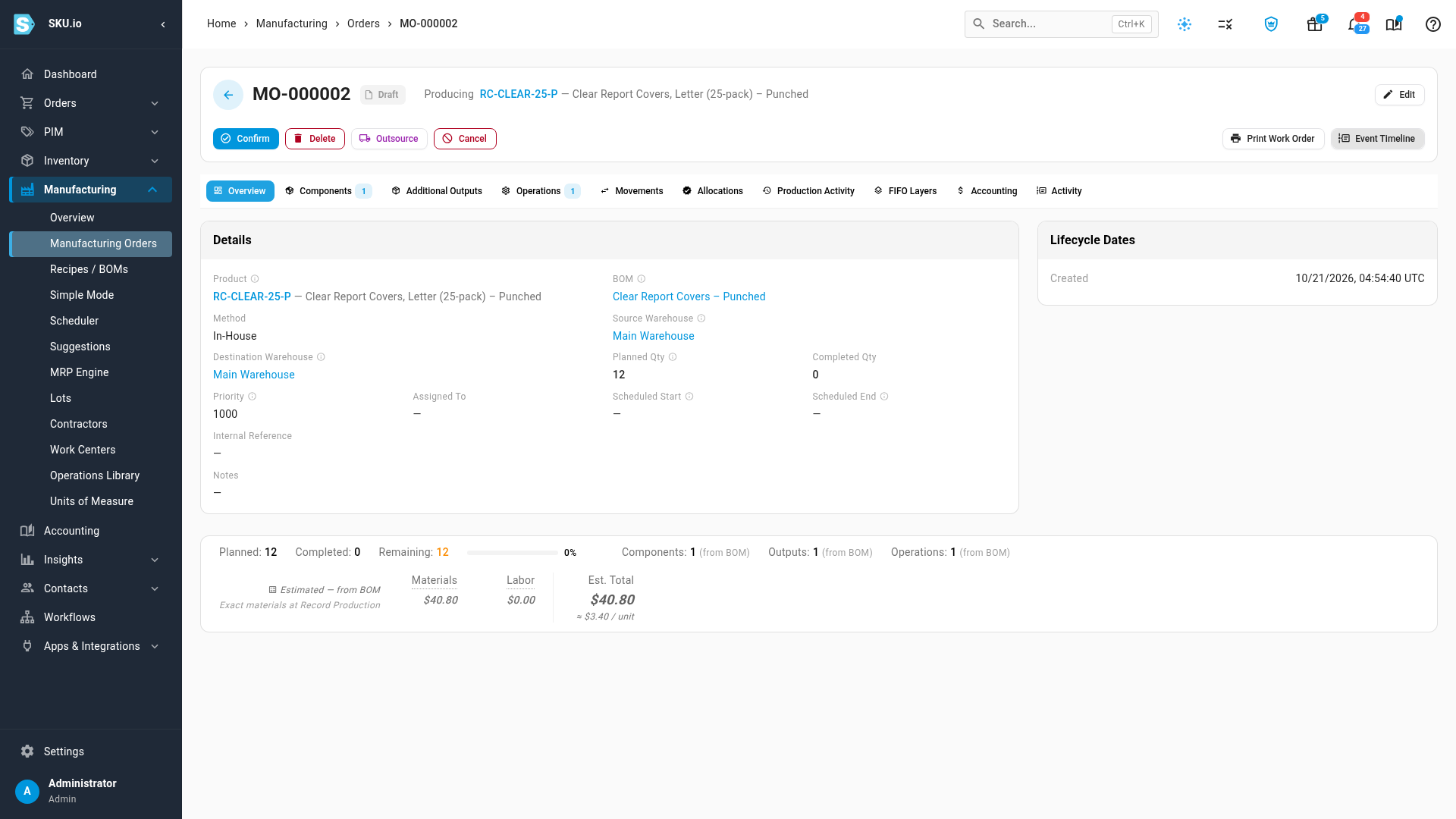Open the Production Activity tab

pyautogui.click(x=808, y=191)
